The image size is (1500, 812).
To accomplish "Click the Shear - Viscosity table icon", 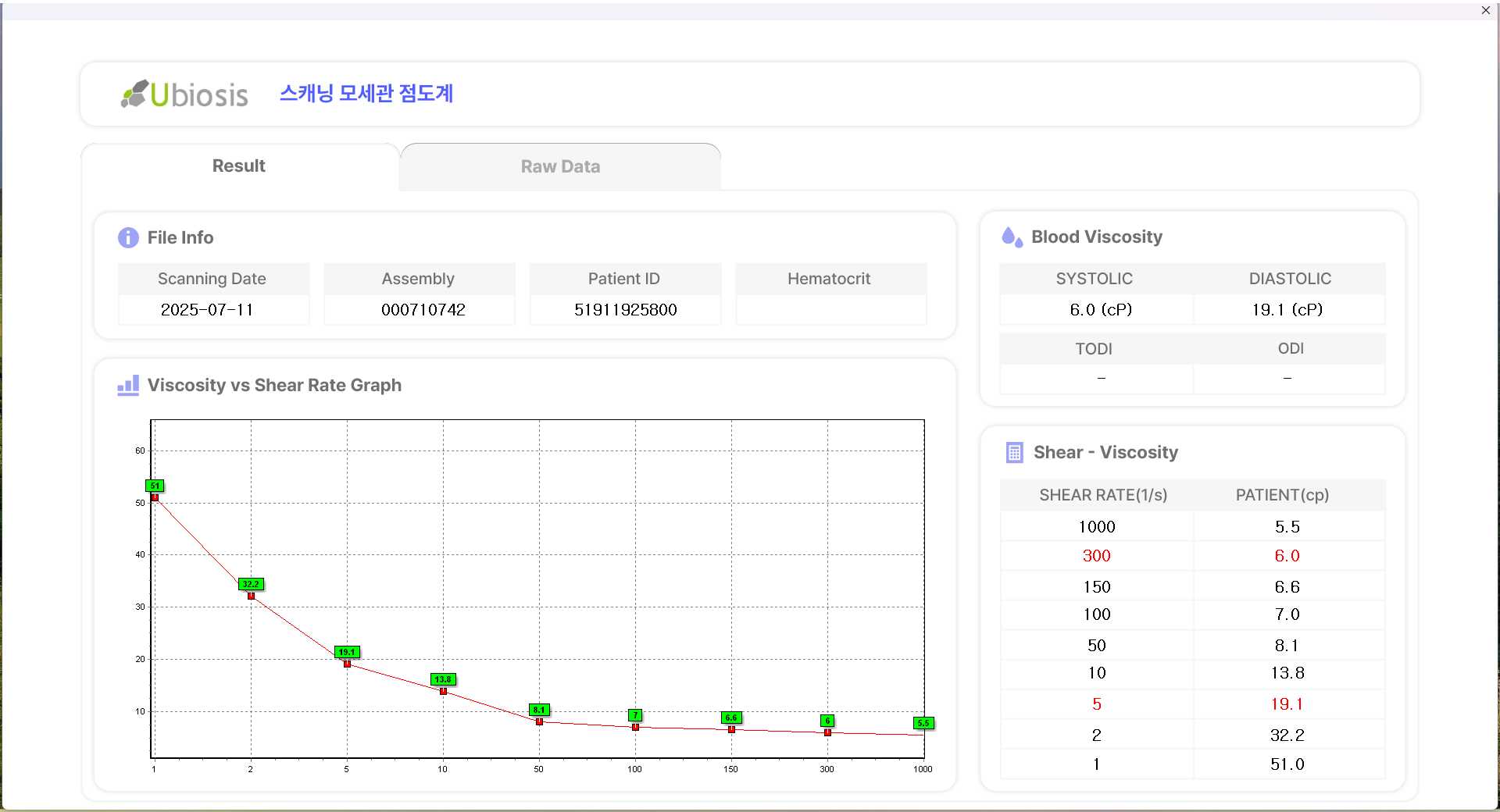I will [x=1014, y=452].
